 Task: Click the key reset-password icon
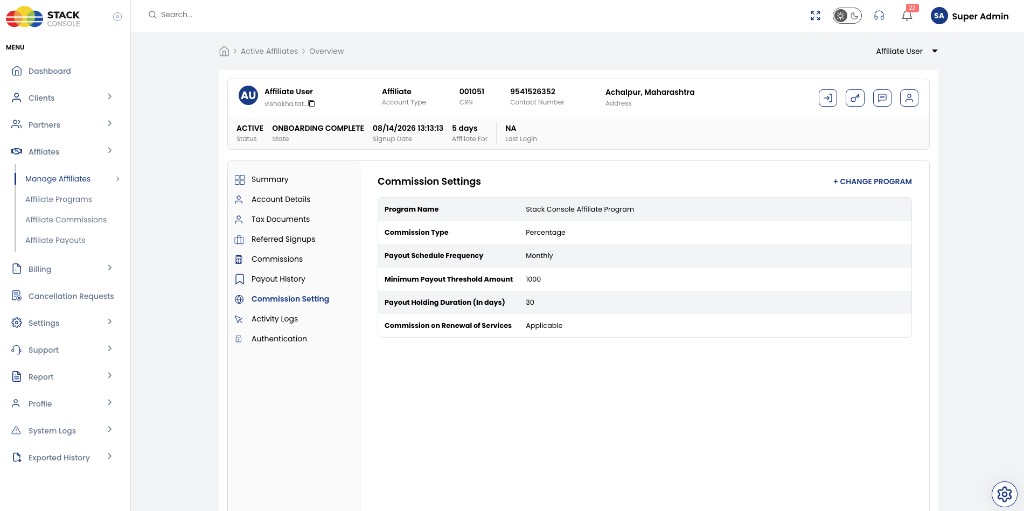coord(855,98)
